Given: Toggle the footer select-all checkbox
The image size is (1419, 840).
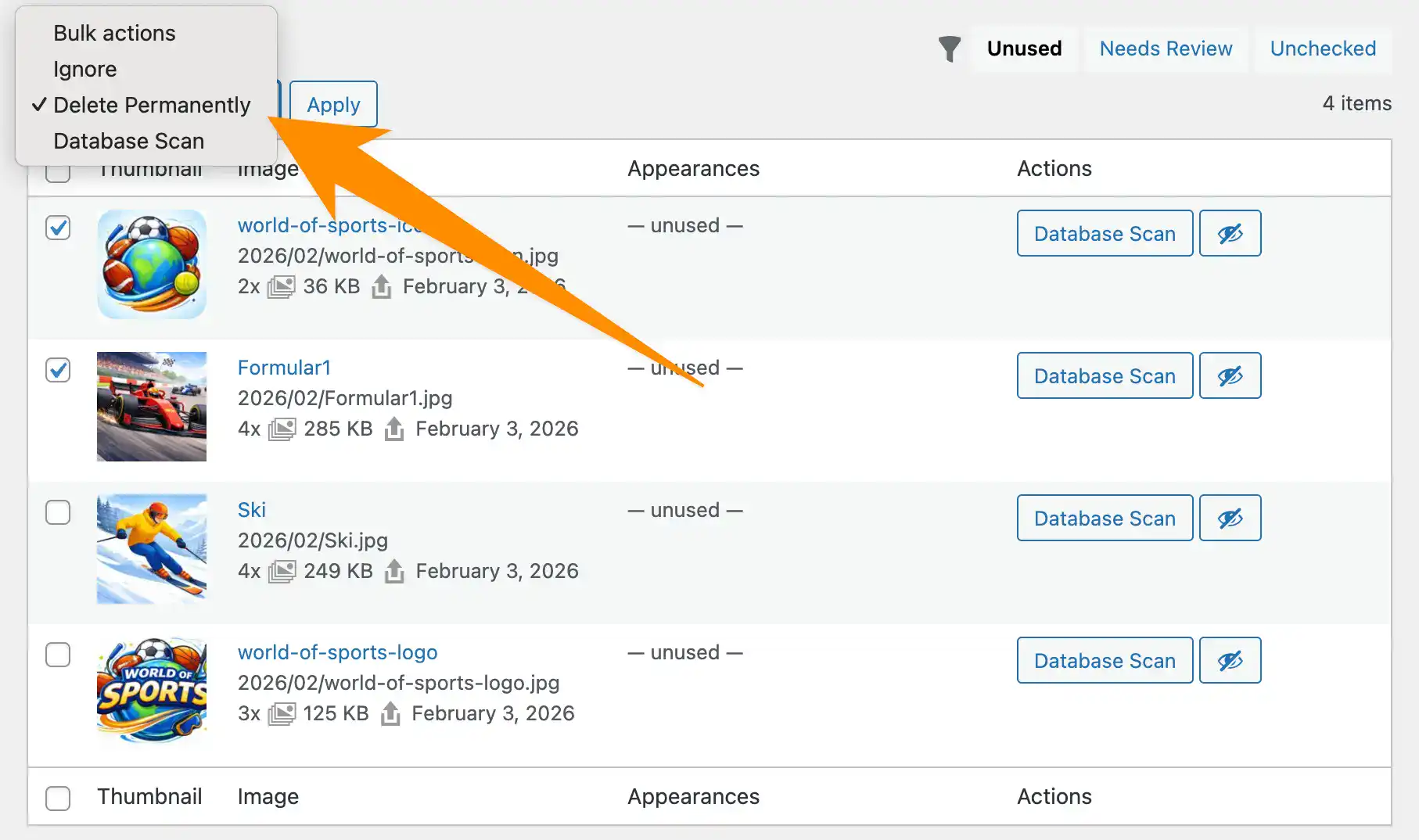Looking at the screenshot, I should tap(58, 798).
